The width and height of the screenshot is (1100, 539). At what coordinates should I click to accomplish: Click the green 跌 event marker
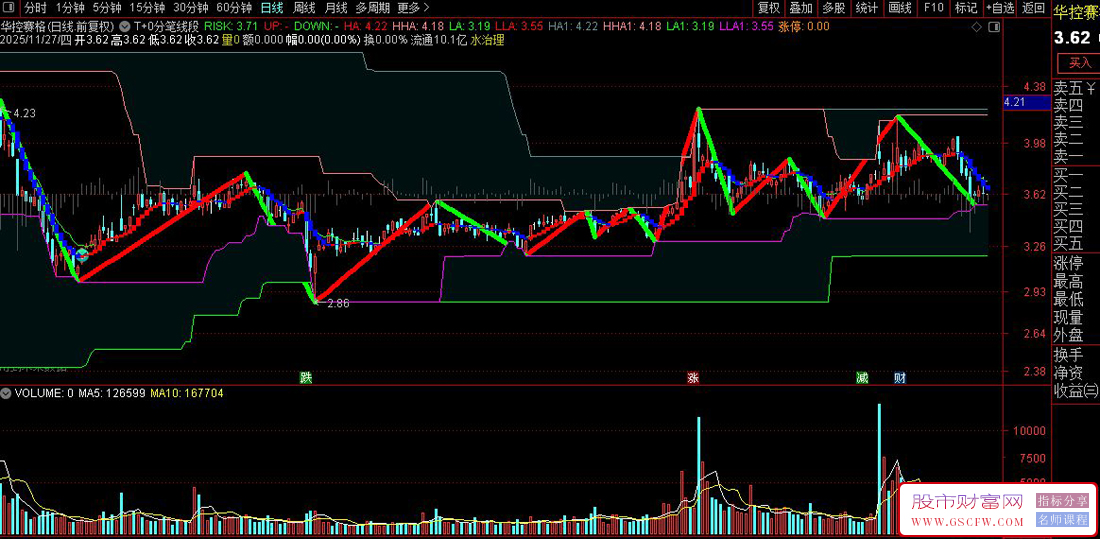pyautogui.click(x=305, y=378)
